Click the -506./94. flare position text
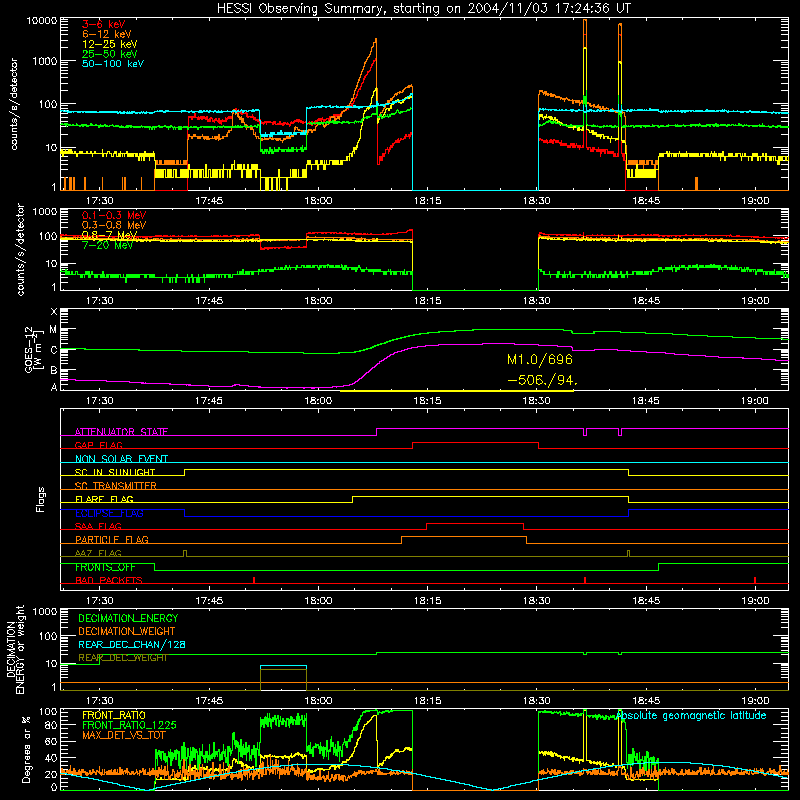Screen dimensions: 800x800 click(542, 380)
